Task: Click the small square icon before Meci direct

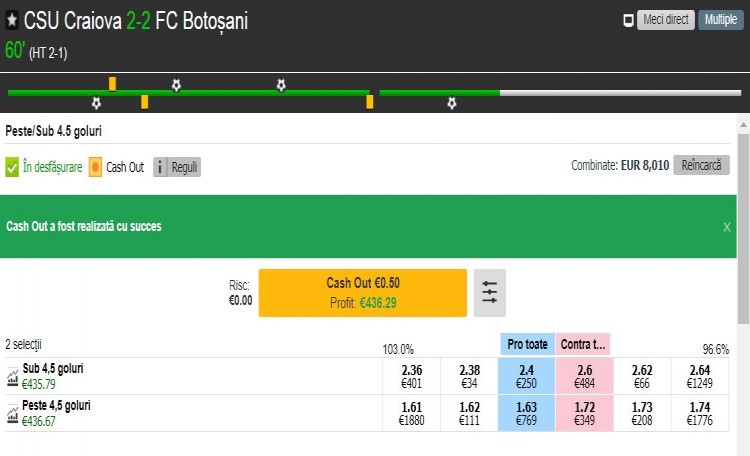Action: point(628,20)
